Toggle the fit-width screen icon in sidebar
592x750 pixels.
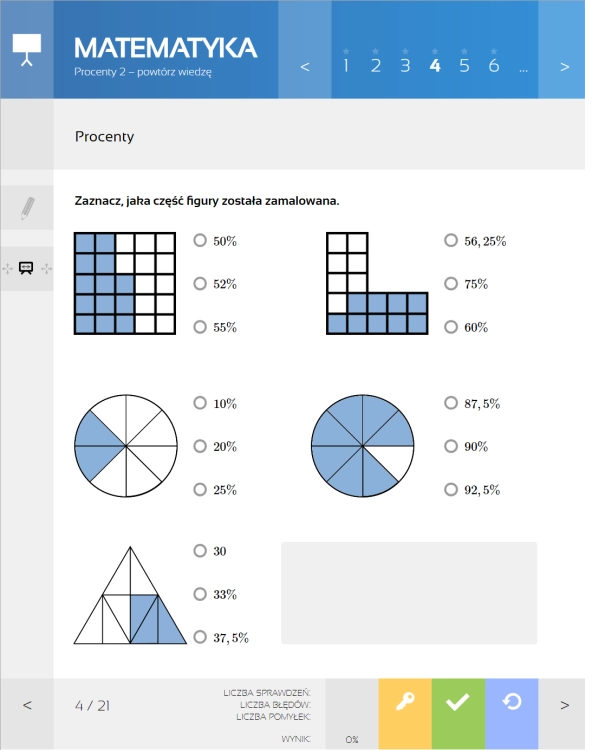tap(26, 268)
